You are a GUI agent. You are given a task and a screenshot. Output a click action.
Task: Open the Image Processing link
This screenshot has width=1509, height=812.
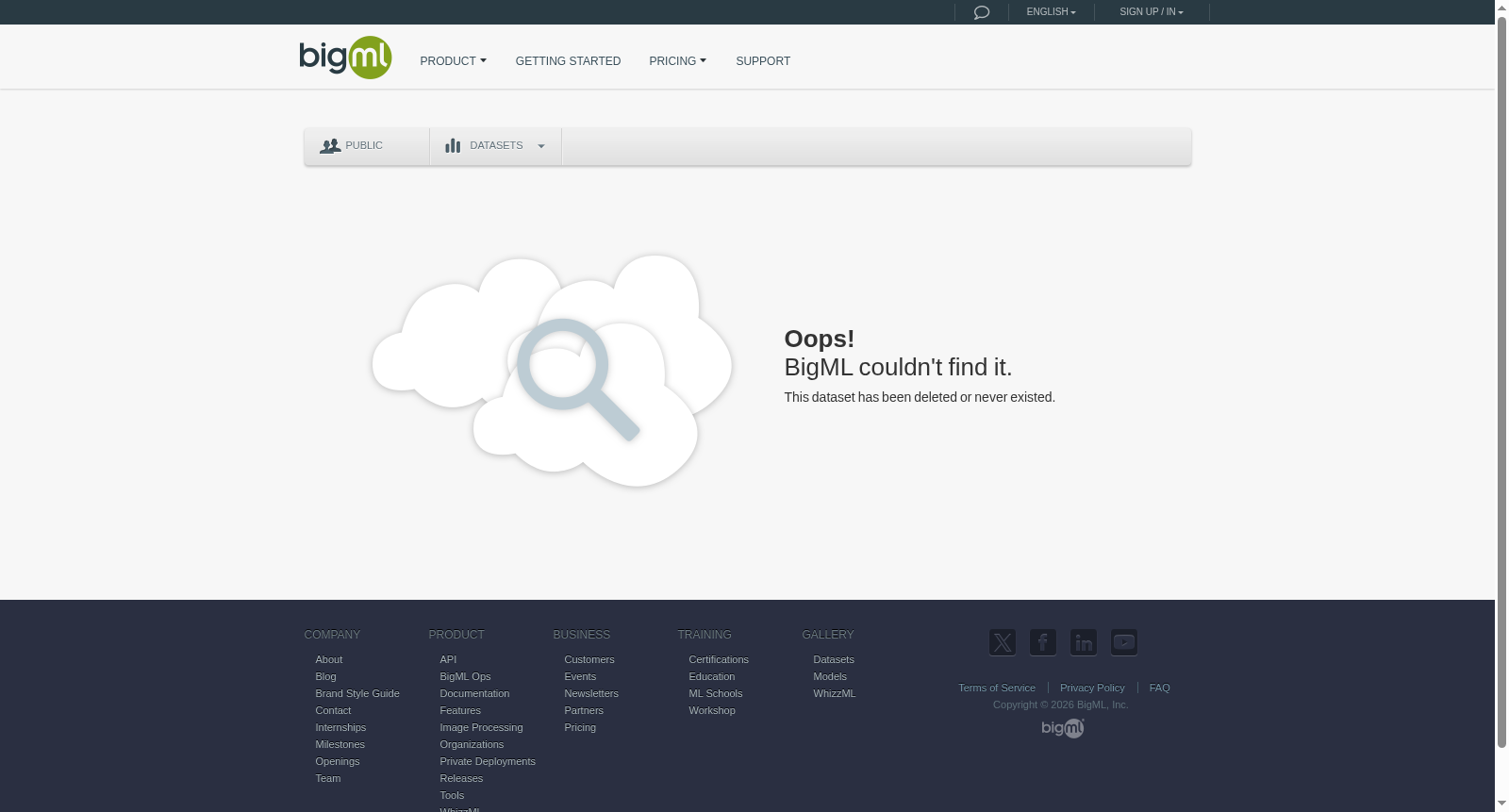[481, 728]
